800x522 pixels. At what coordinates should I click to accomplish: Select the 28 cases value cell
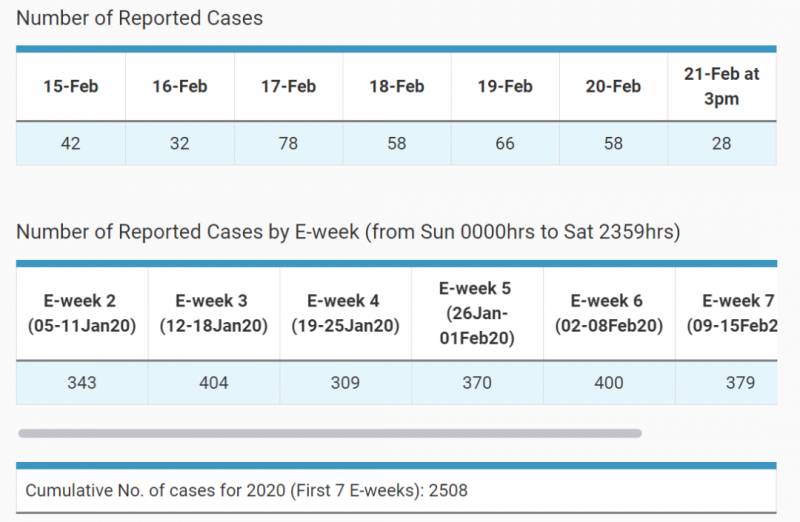tap(722, 143)
